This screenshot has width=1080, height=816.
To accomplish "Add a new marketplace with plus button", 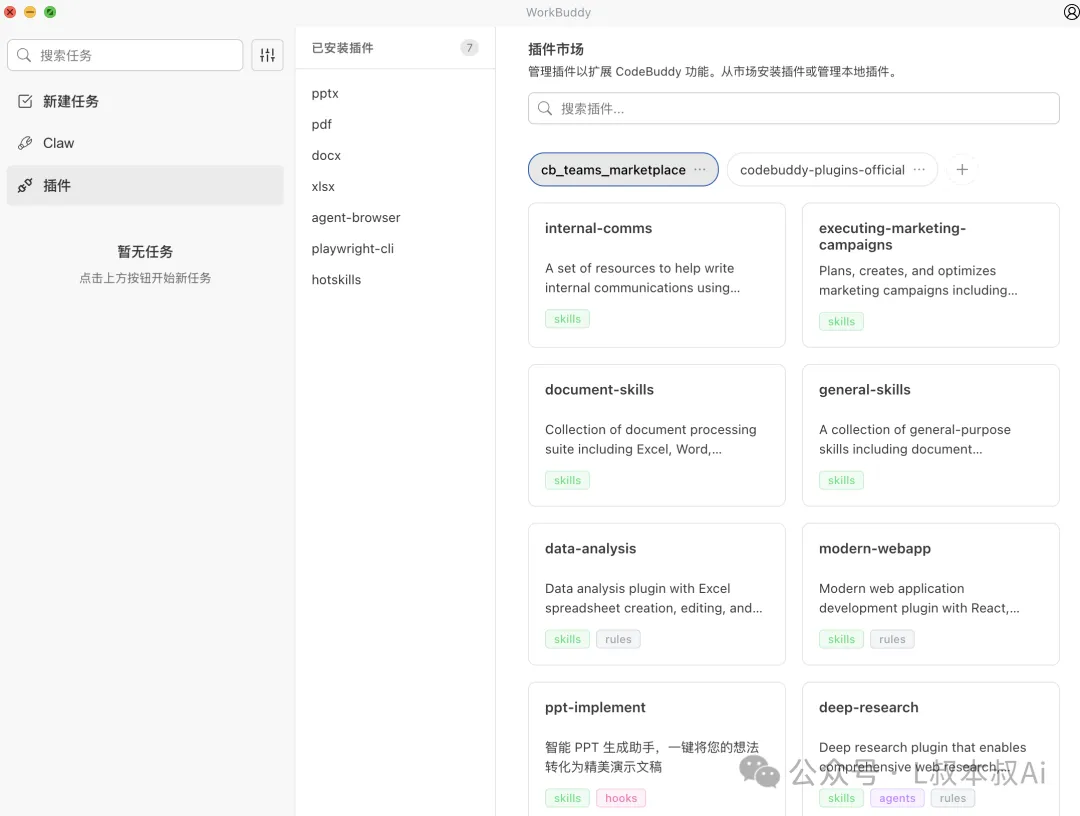I will pos(962,169).
